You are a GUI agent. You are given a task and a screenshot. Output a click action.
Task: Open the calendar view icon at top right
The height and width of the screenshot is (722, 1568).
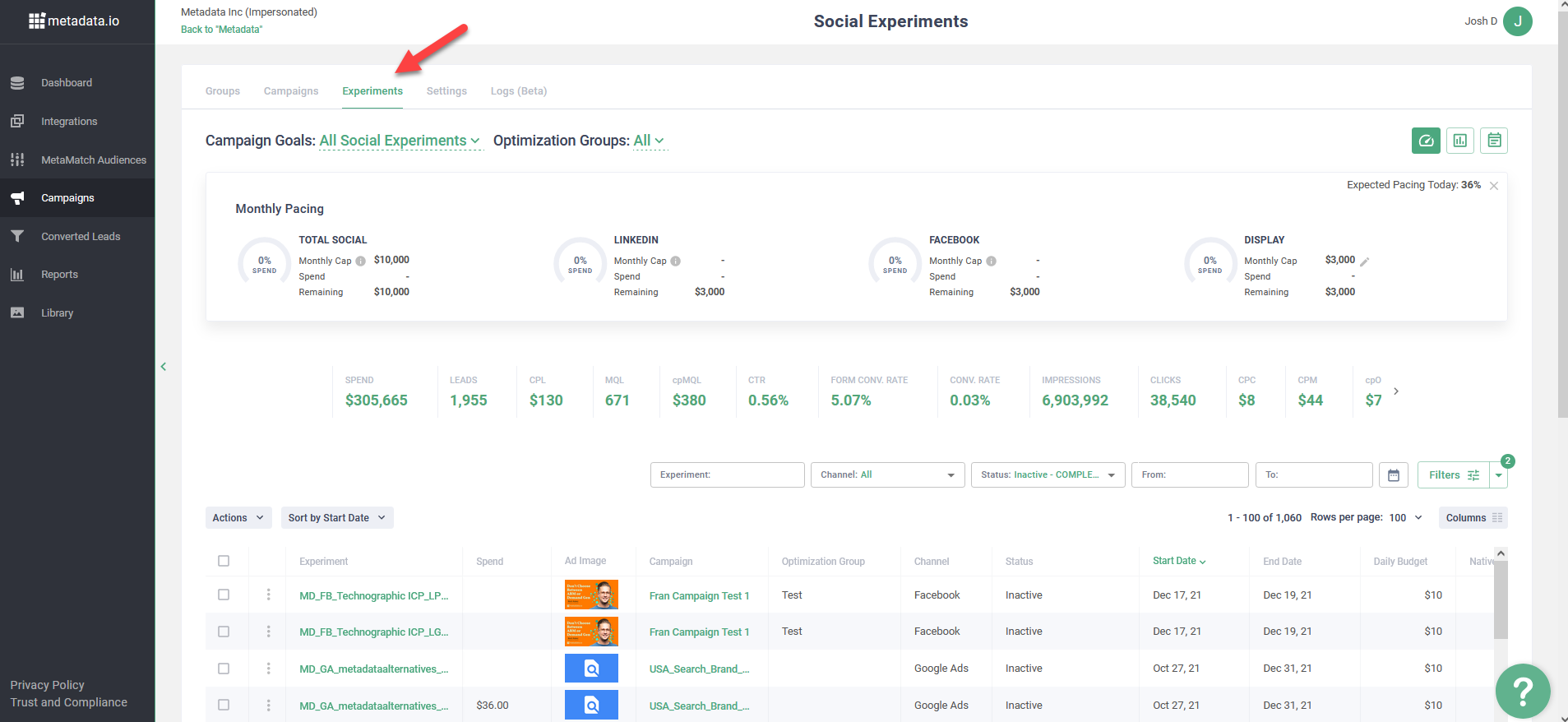1493,141
